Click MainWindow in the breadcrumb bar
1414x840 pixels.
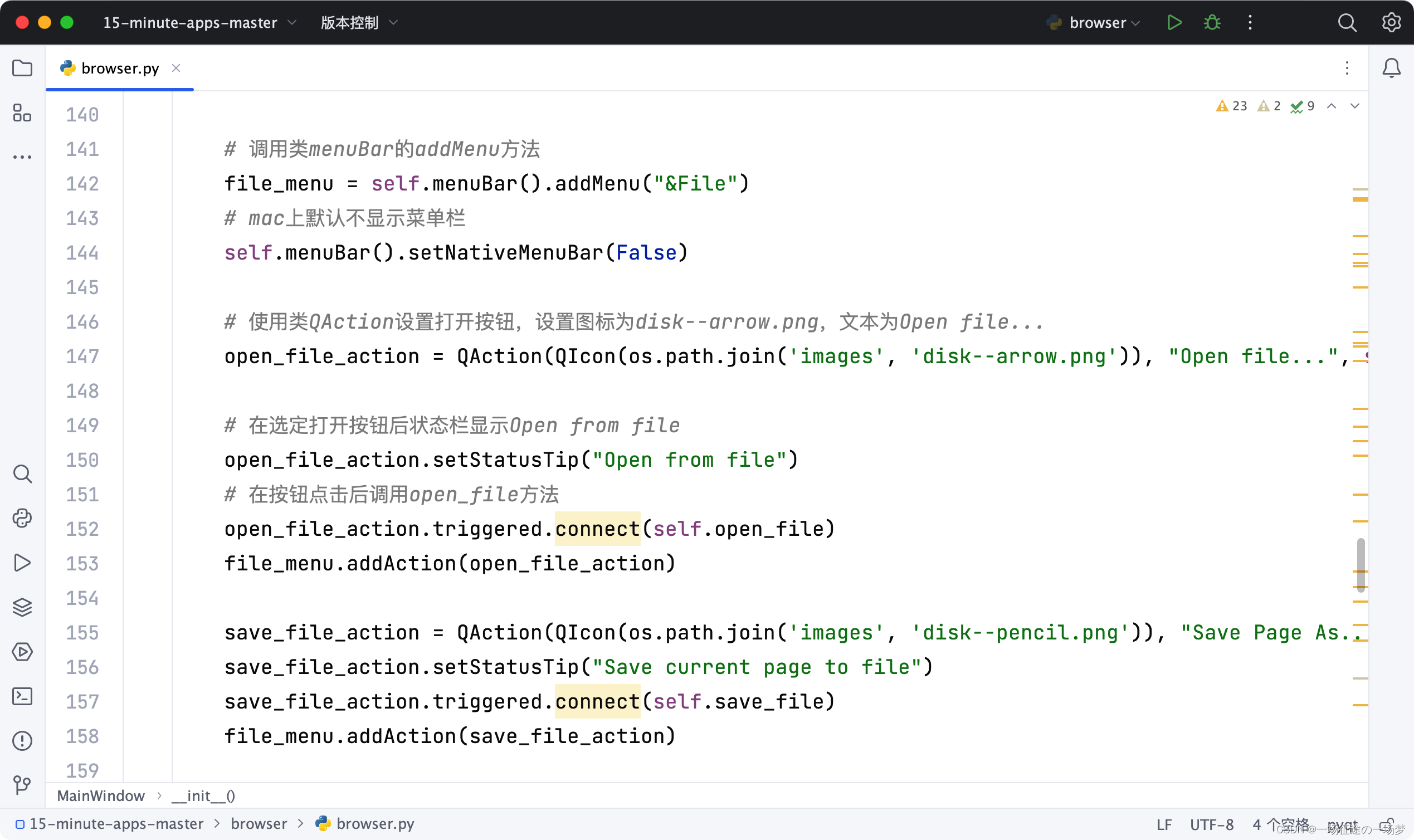point(101,795)
